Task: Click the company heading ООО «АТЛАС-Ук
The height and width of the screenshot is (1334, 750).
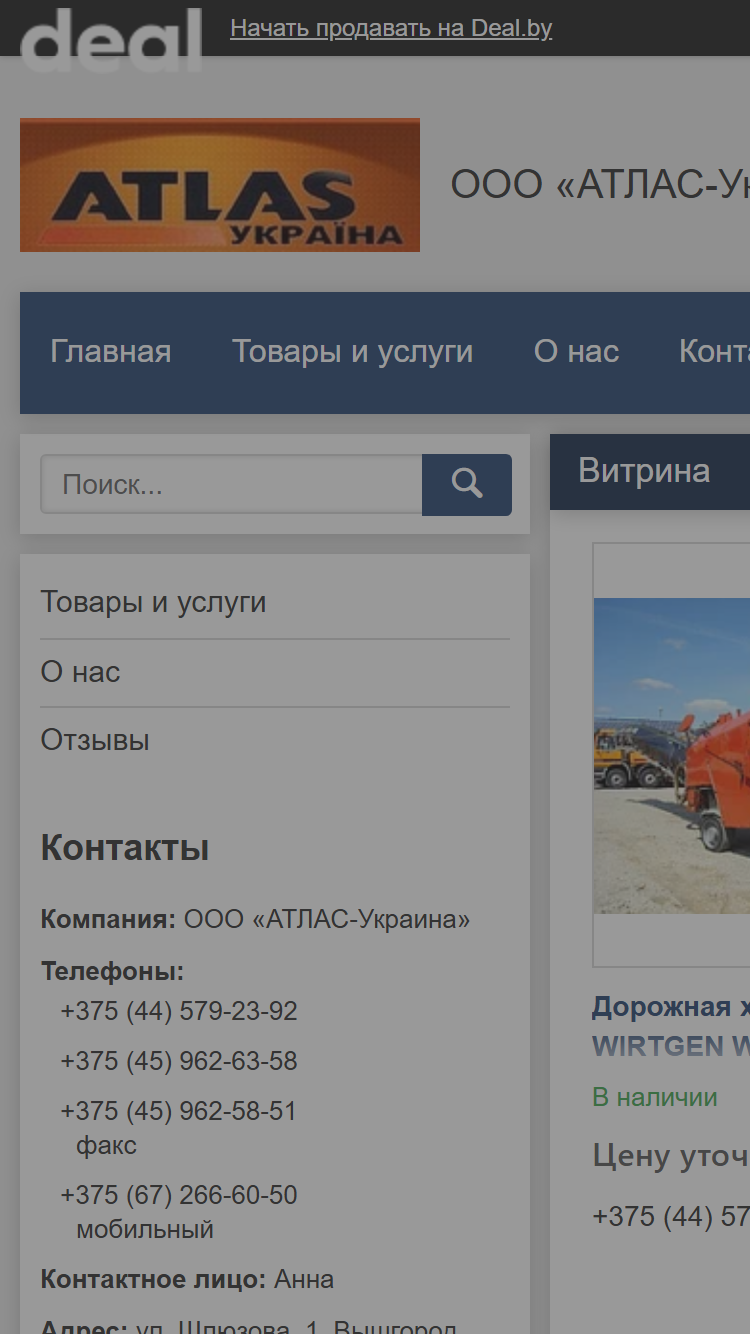Action: (x=600, y=185)
